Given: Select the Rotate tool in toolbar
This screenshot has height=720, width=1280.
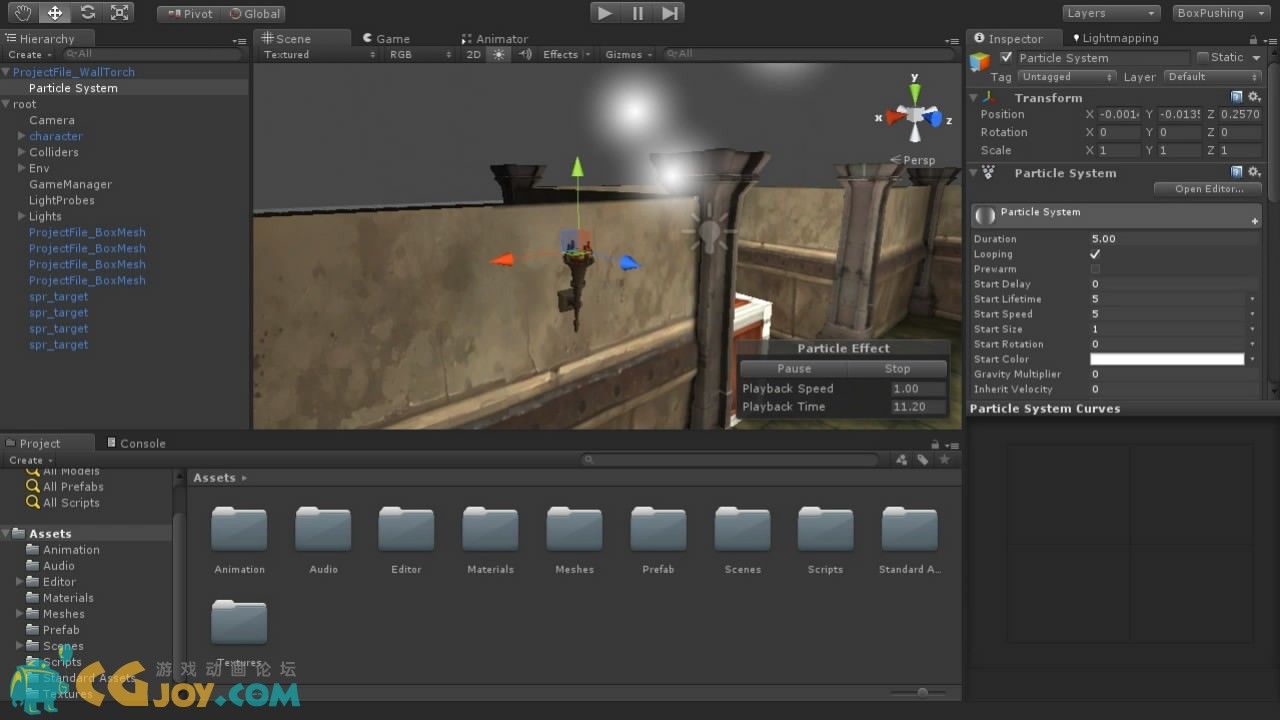Looking at the screenshot, I should coord(88,13).
